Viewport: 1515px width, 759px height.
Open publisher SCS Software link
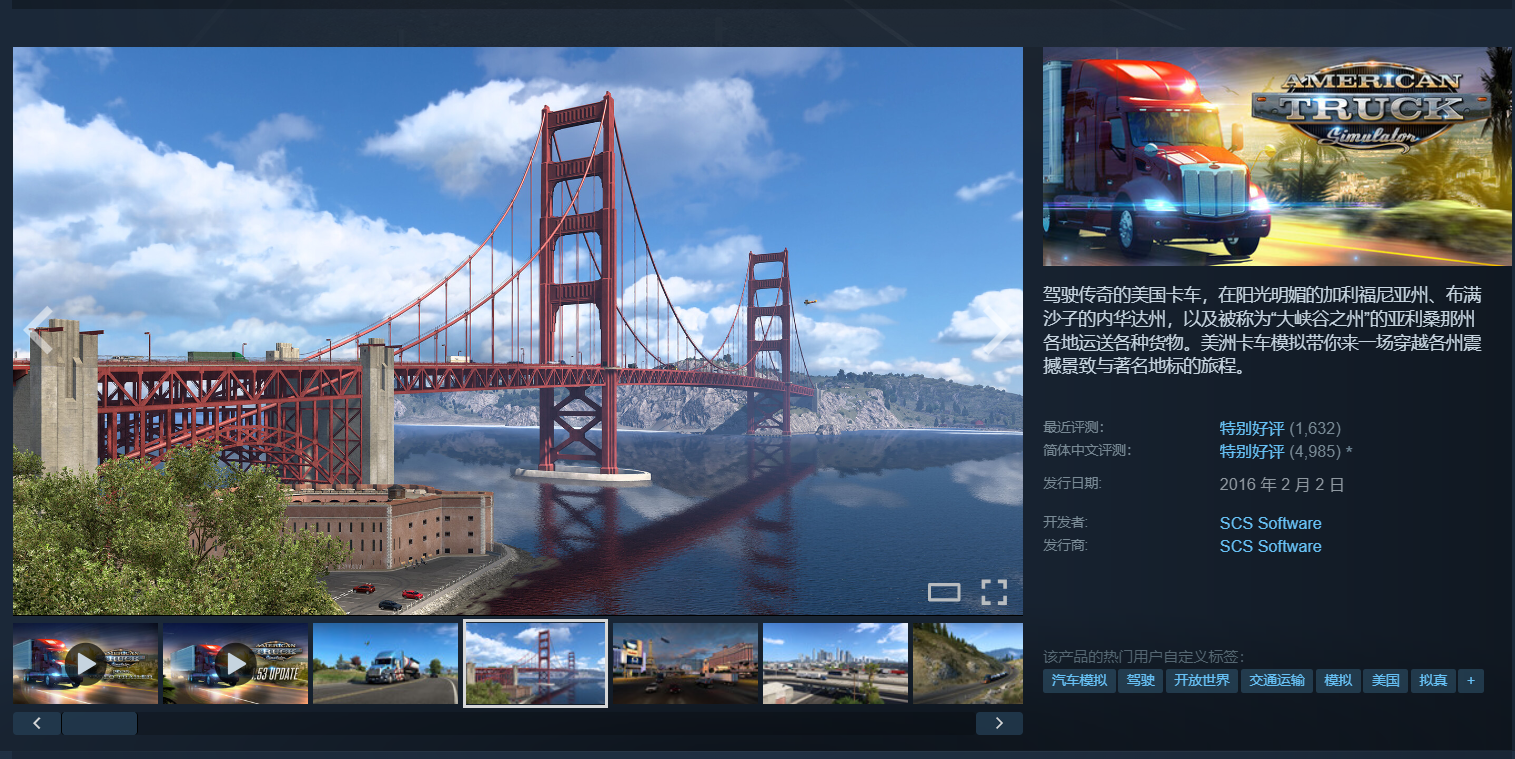tap(1270, 546)
